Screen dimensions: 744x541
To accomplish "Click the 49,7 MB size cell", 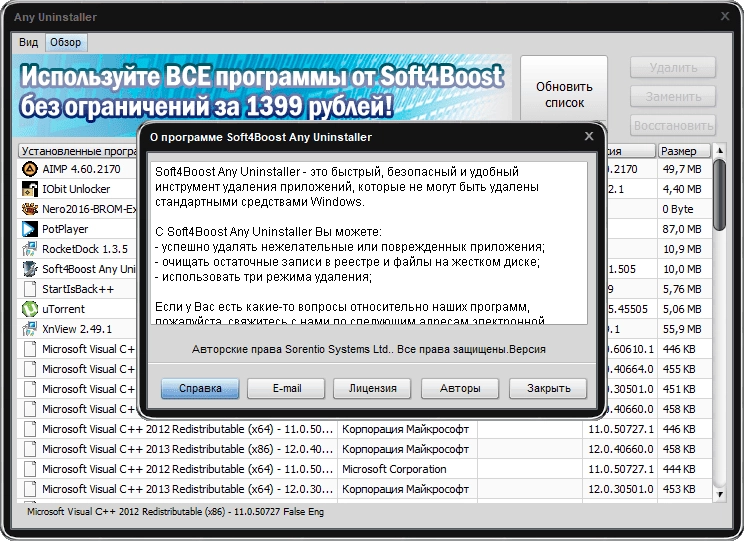I will click(682, 169).
